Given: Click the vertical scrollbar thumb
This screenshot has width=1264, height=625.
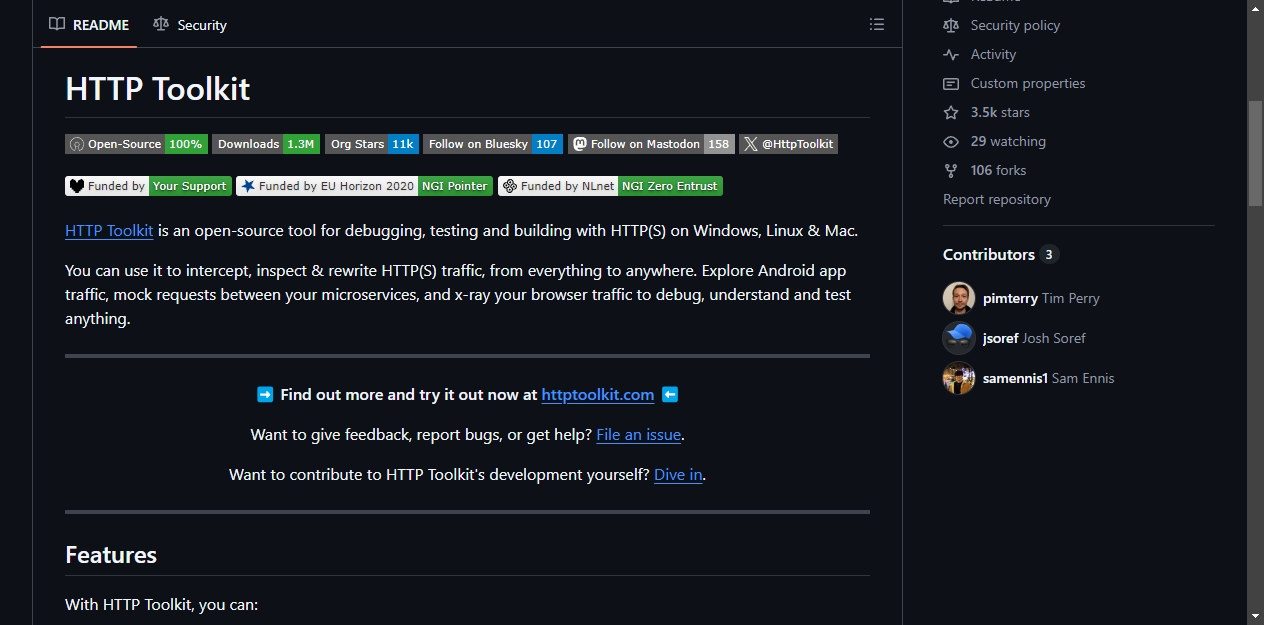Looking at the screenshot, I should coord(1255,153).
